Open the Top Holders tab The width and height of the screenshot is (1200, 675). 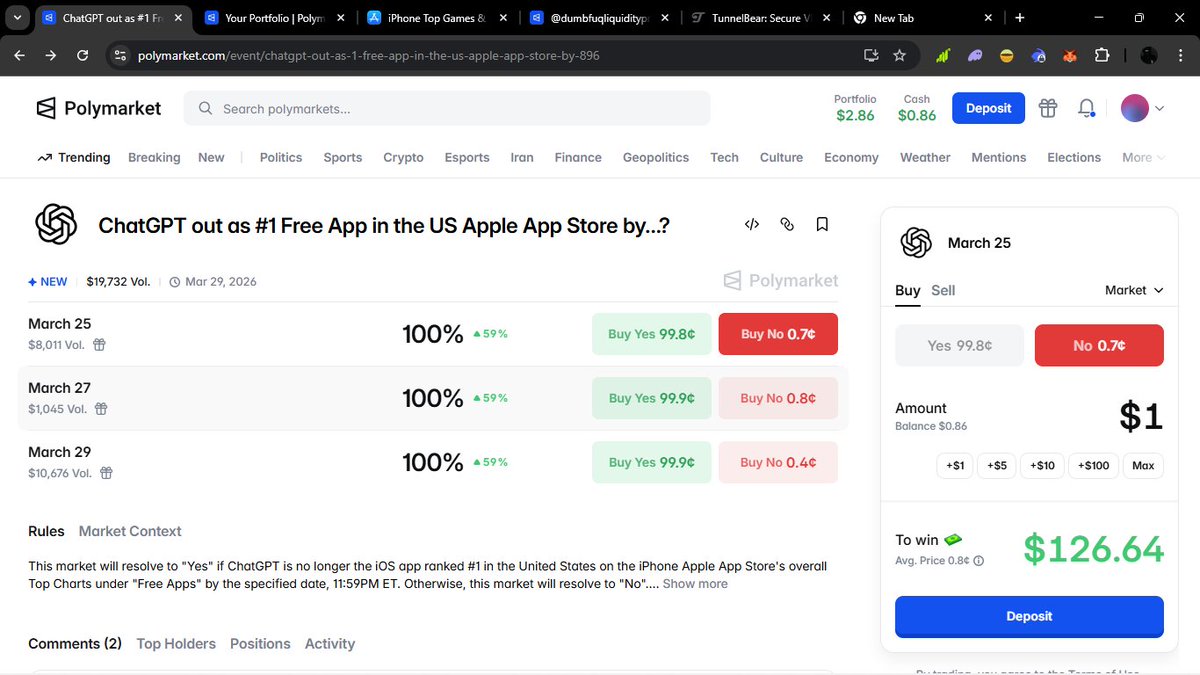pyautogui.click(x=176, y=644)
